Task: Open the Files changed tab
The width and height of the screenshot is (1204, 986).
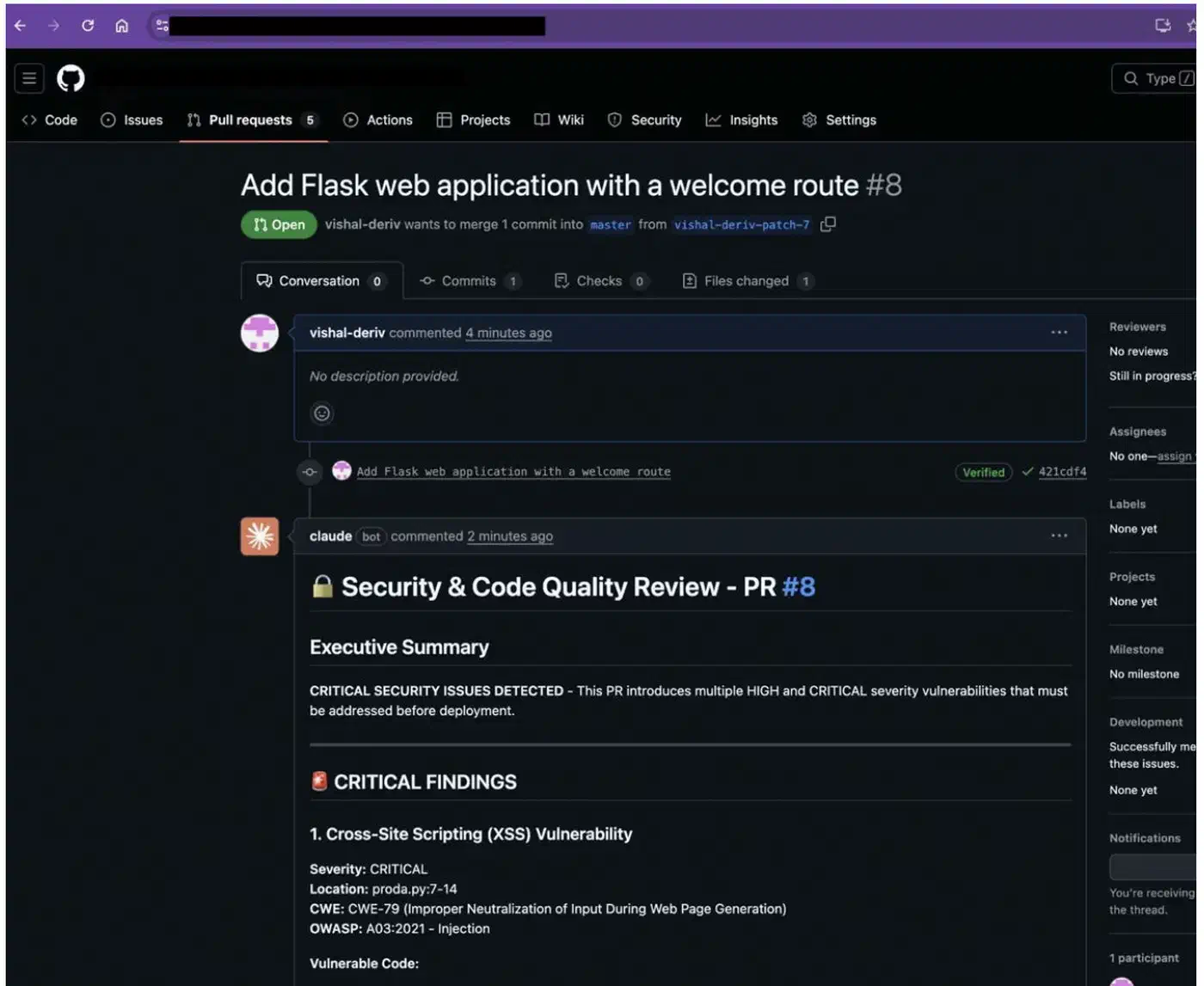Action: click(x=747, y=281)
